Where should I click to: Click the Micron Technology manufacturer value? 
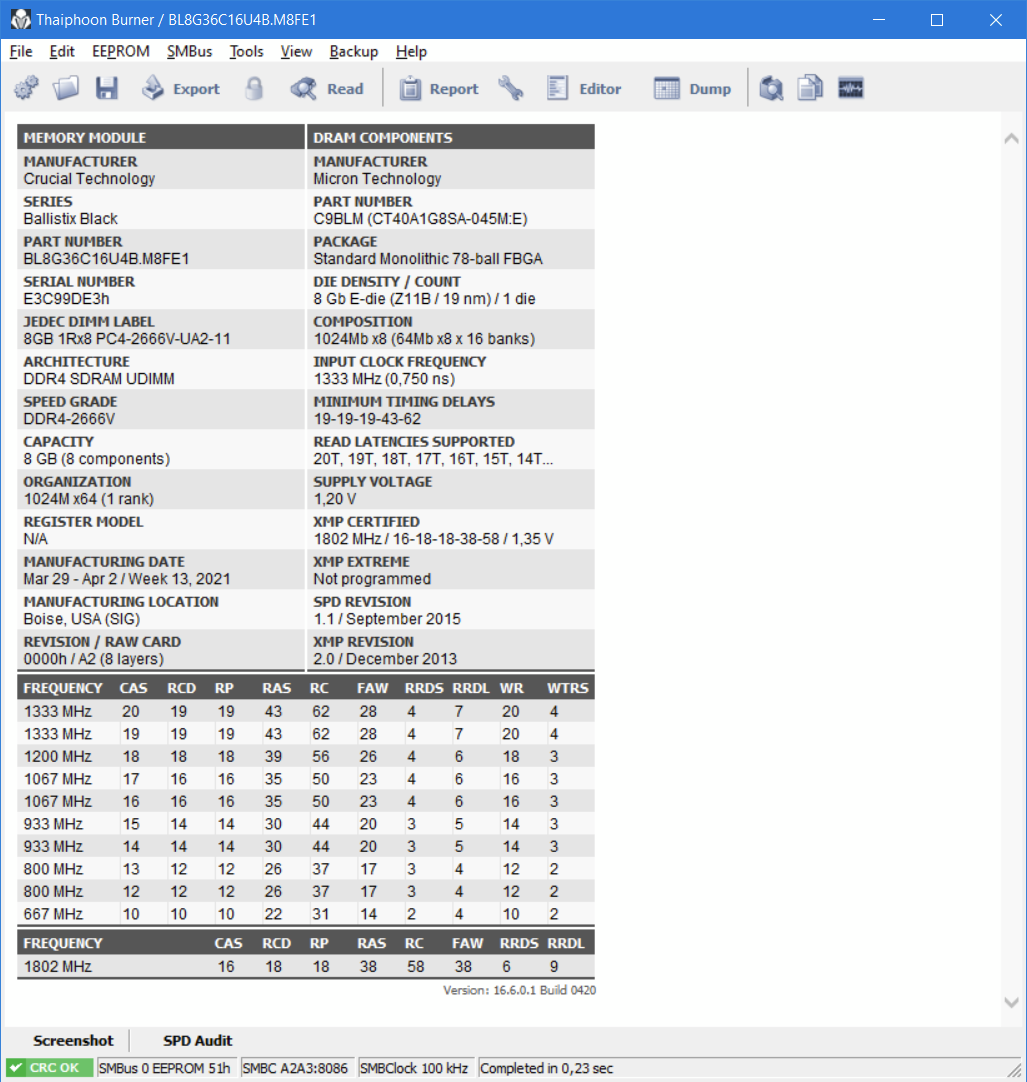tap(377, 179)
